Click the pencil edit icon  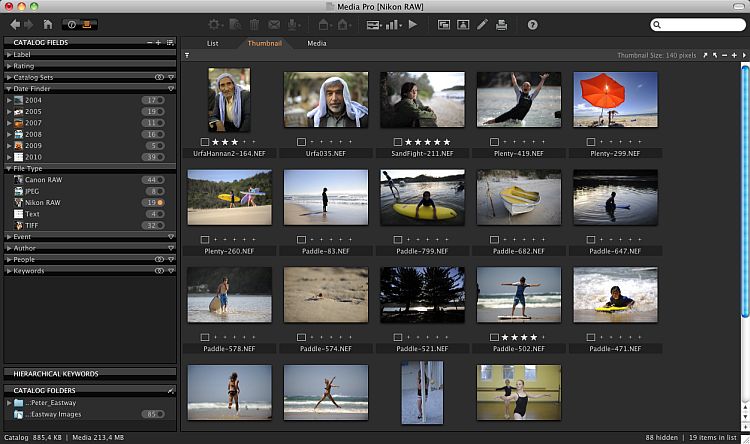pyautogui.click(x=482, y=24)
